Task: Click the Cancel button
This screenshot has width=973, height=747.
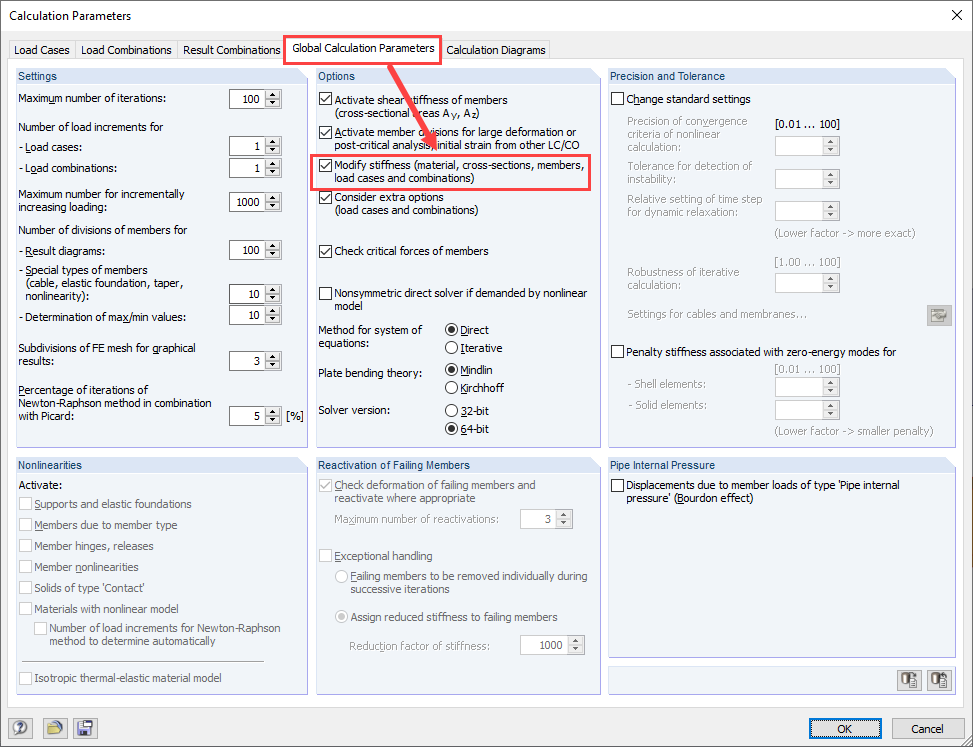Action: pos(927,728)
